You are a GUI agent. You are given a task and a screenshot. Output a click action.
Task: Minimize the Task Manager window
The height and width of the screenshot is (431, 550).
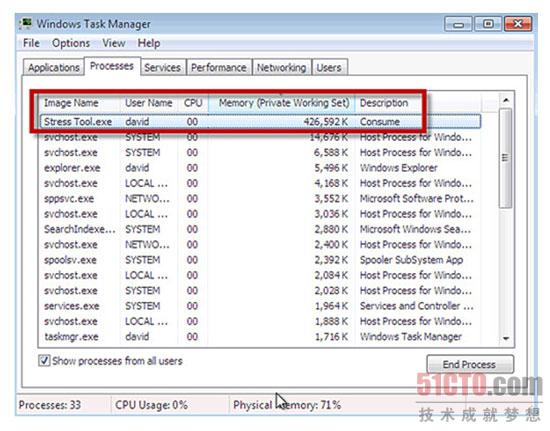[458, 24]
